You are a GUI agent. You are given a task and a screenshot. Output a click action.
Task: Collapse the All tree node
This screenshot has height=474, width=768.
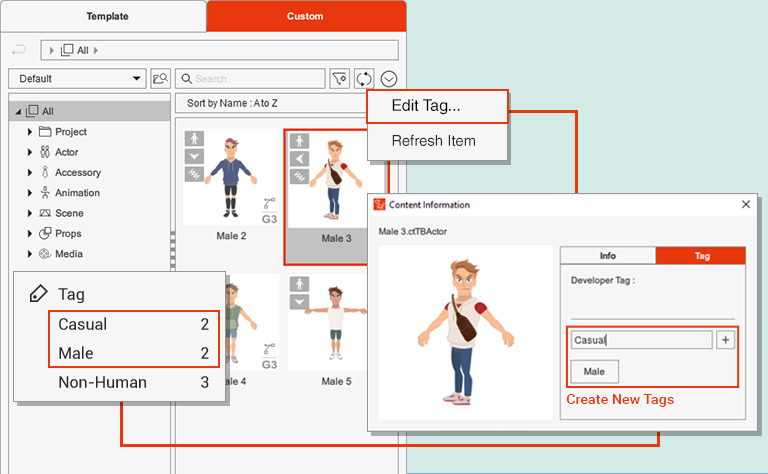click(18, 111)
